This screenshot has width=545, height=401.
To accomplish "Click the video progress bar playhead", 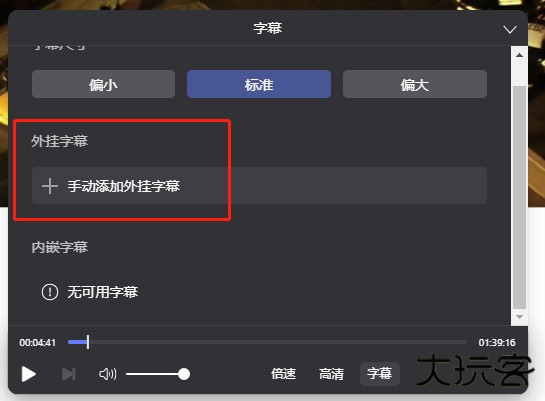I will (x=88, y=342).
